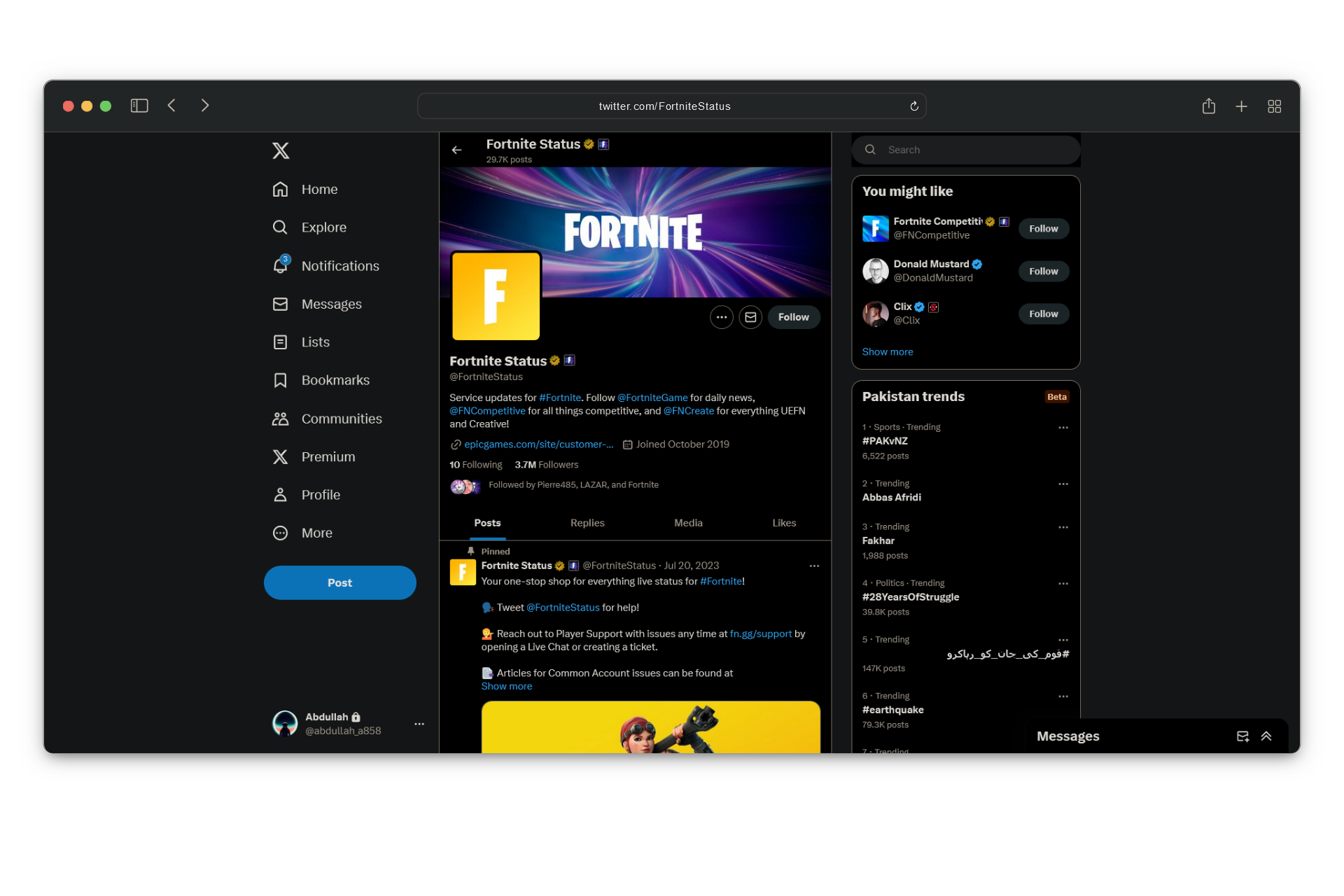This screenshot has width=1344, height=896.
Task: Click the X logo in sidebar
Action: click(281, 150)
